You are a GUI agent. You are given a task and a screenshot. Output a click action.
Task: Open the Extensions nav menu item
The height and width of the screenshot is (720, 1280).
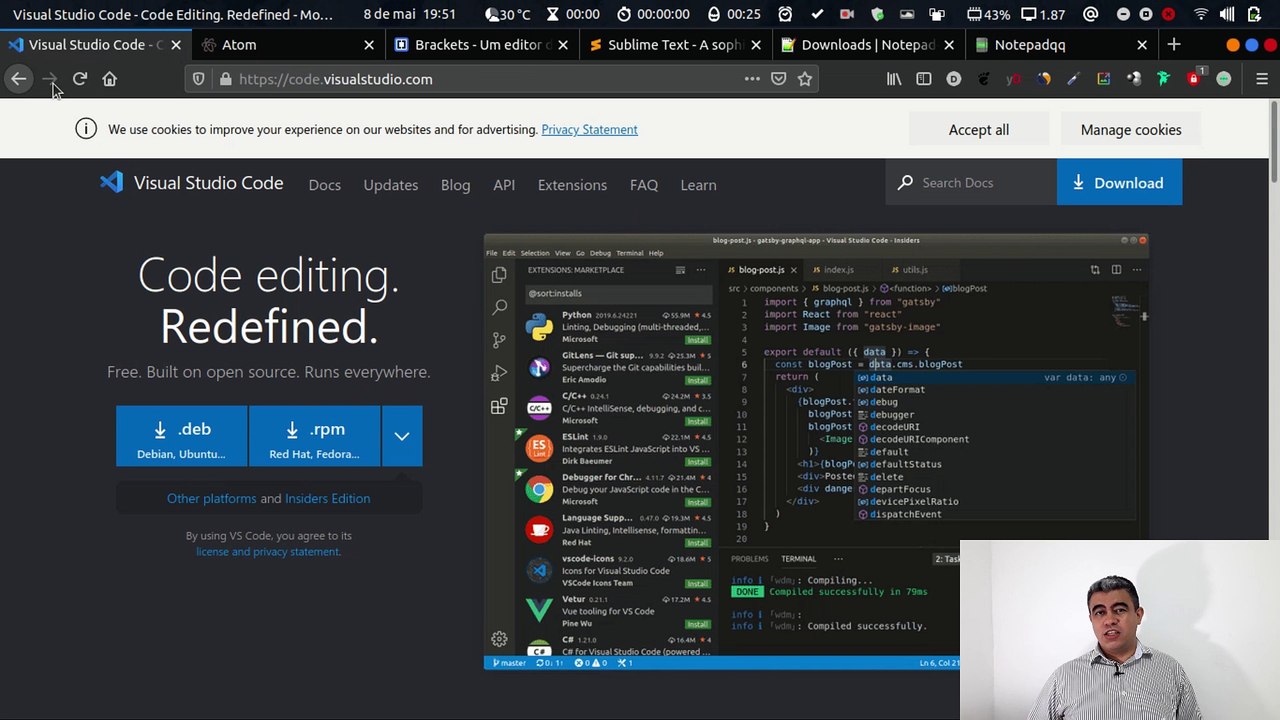pos(572,185)
